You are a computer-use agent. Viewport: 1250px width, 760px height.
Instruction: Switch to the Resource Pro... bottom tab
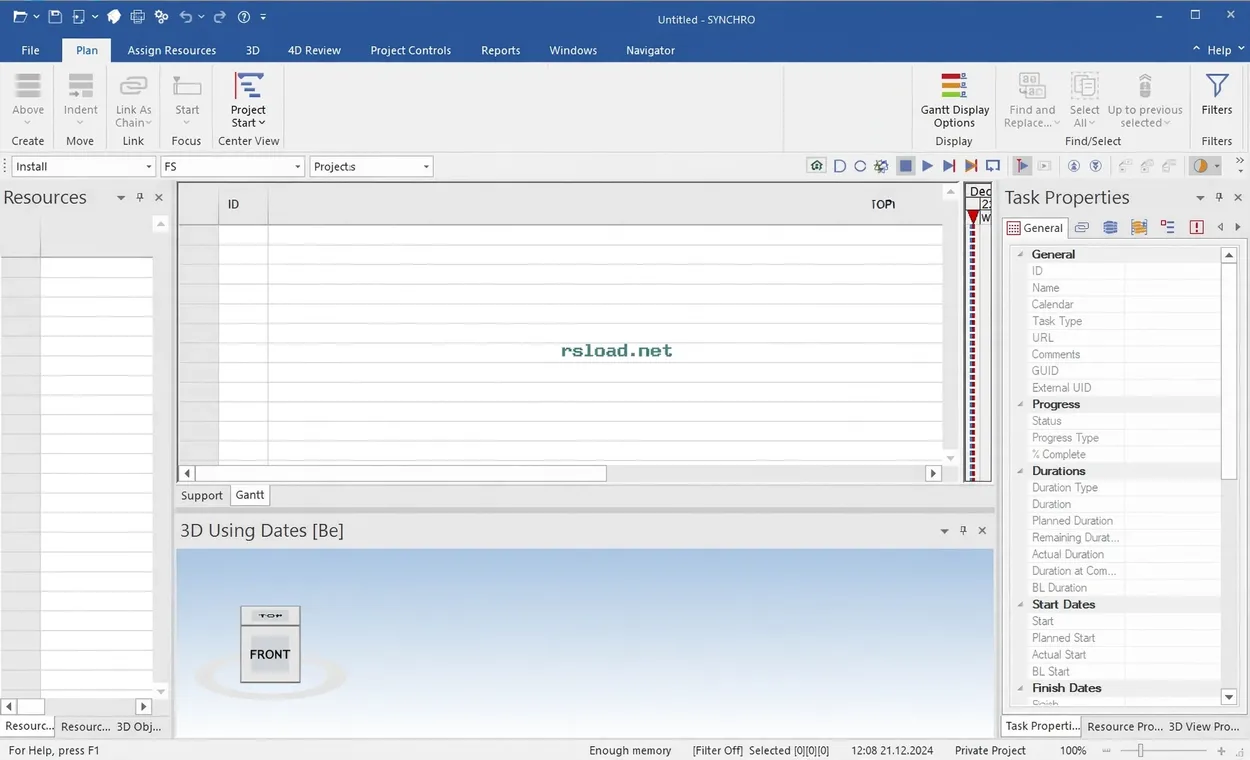1124,726
